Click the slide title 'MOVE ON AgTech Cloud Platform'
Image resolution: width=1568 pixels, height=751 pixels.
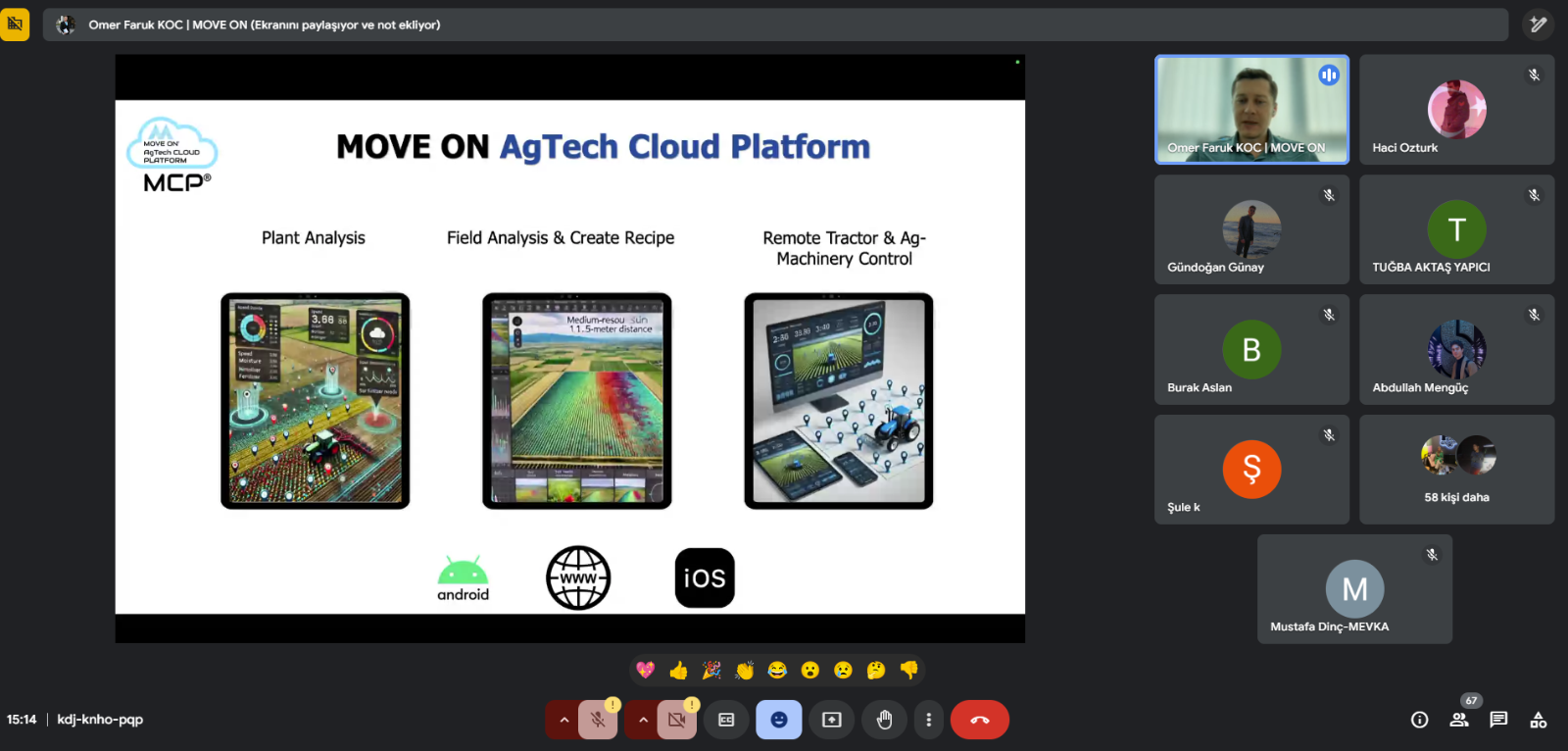click(603, 147)
